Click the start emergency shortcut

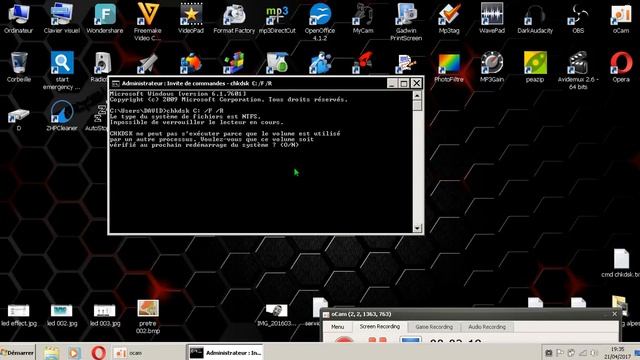click(62, 70)
